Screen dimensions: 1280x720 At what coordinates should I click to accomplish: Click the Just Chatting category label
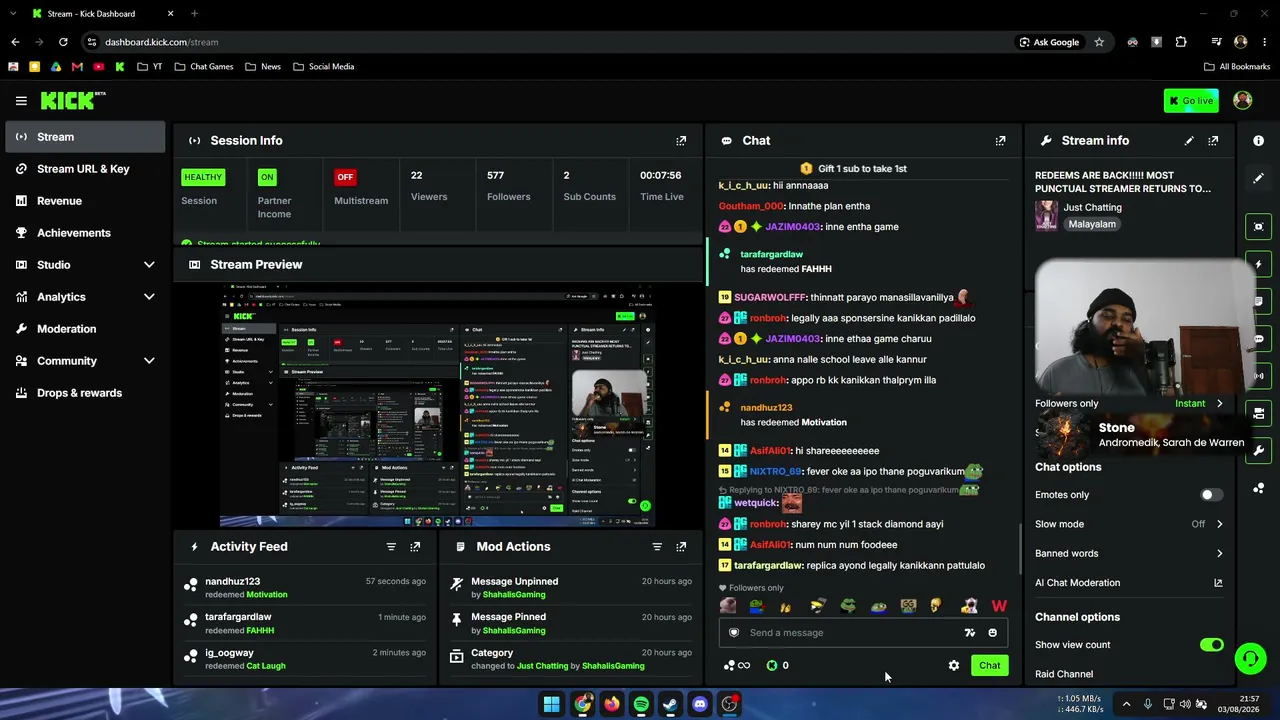point(1092,208)
